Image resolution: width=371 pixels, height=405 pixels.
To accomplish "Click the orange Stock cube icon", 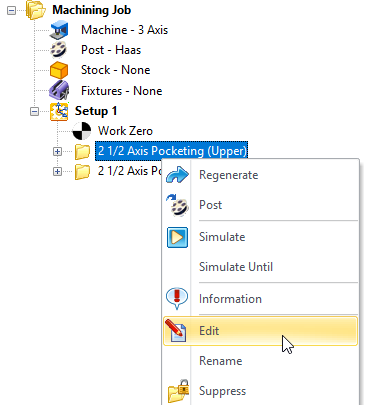I will point(59,70).
